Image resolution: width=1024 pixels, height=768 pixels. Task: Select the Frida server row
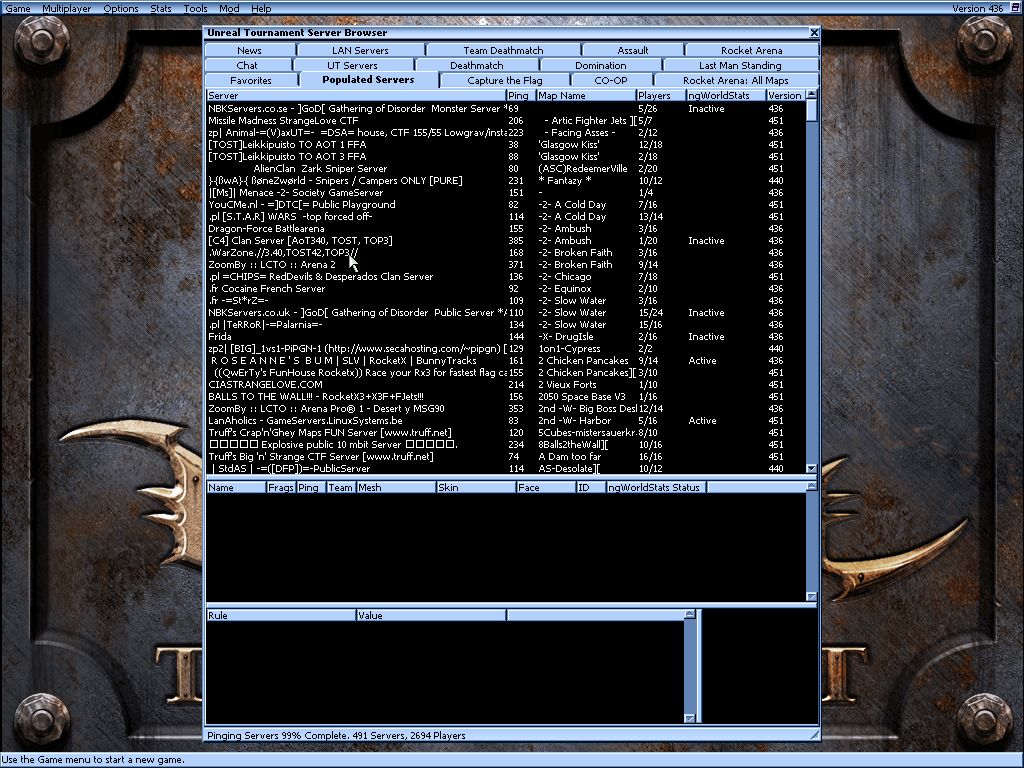pyautogui.click(x=506, y=336)
